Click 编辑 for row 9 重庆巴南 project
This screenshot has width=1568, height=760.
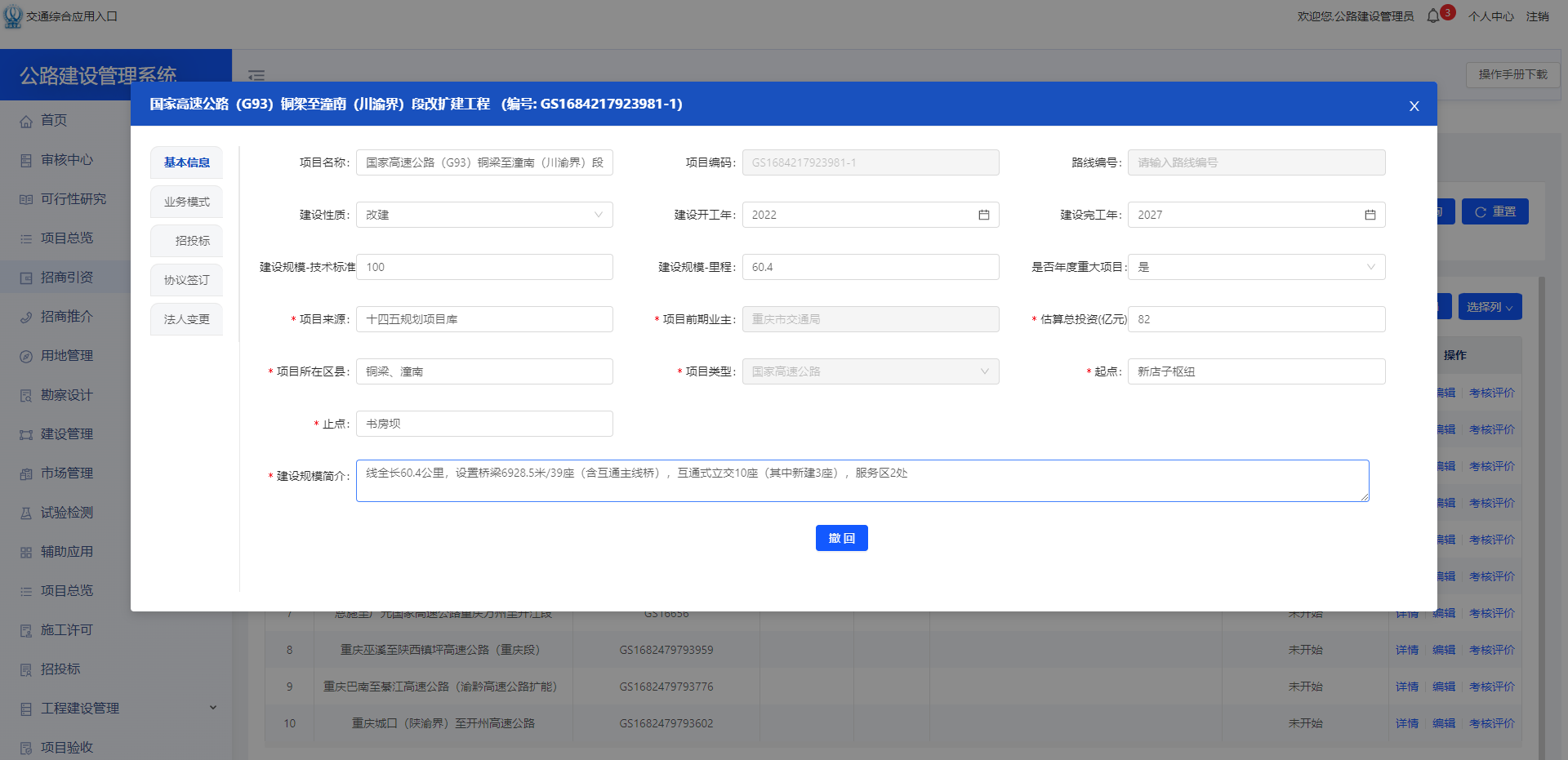[x=1444, y=687]
